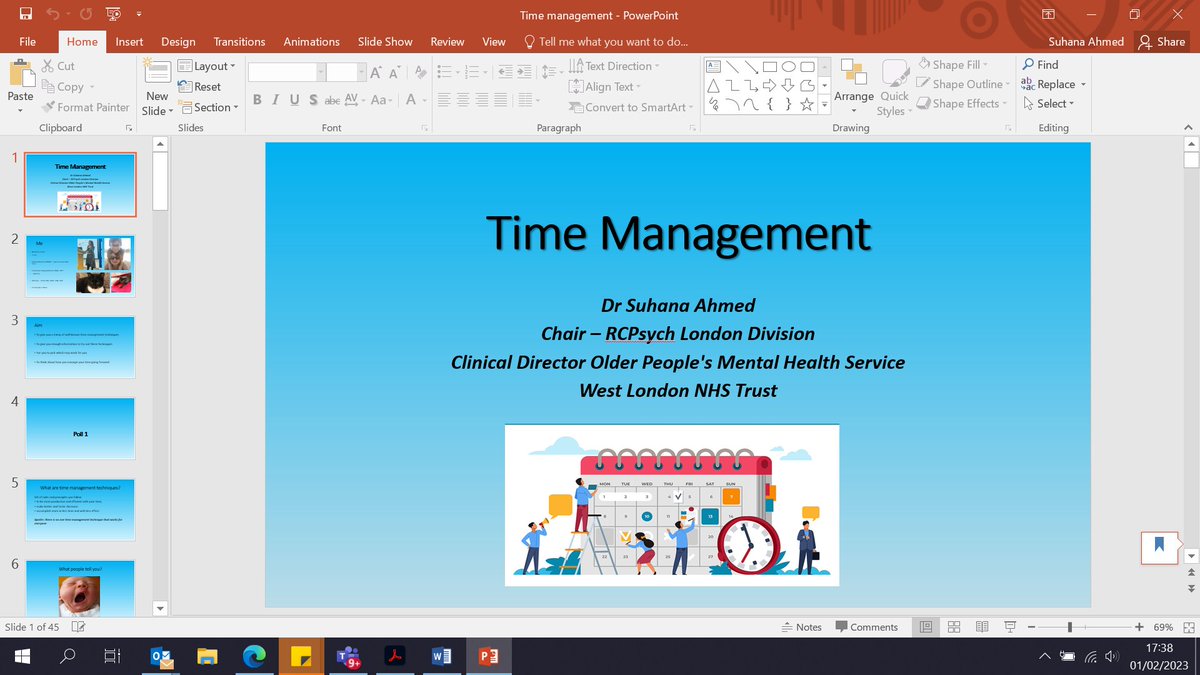The image size is (1200, 675).
Task: Reset the slide layout with Reset
Action: 200,87
